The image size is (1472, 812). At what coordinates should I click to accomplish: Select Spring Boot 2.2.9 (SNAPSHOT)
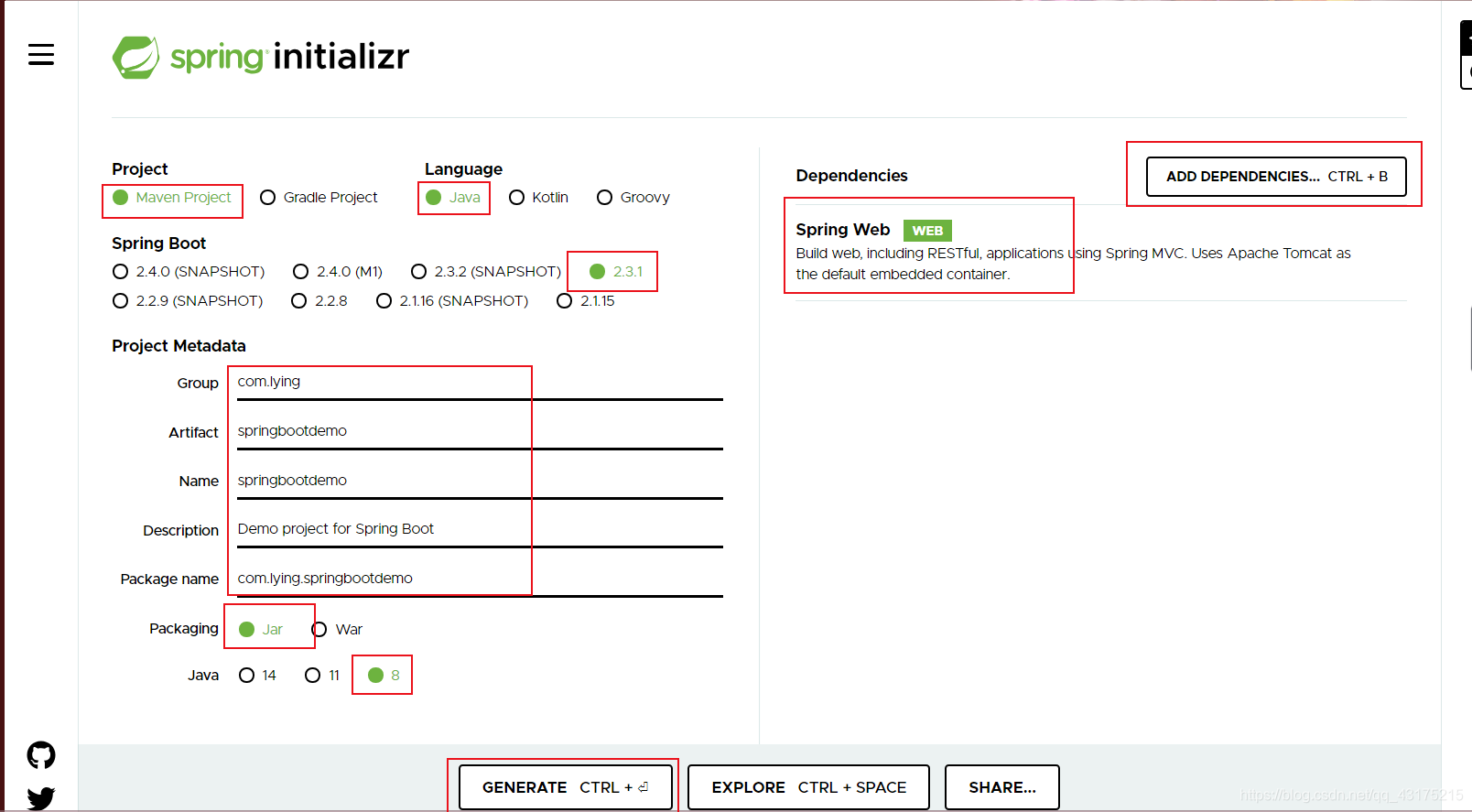click(x=188, y=301)
